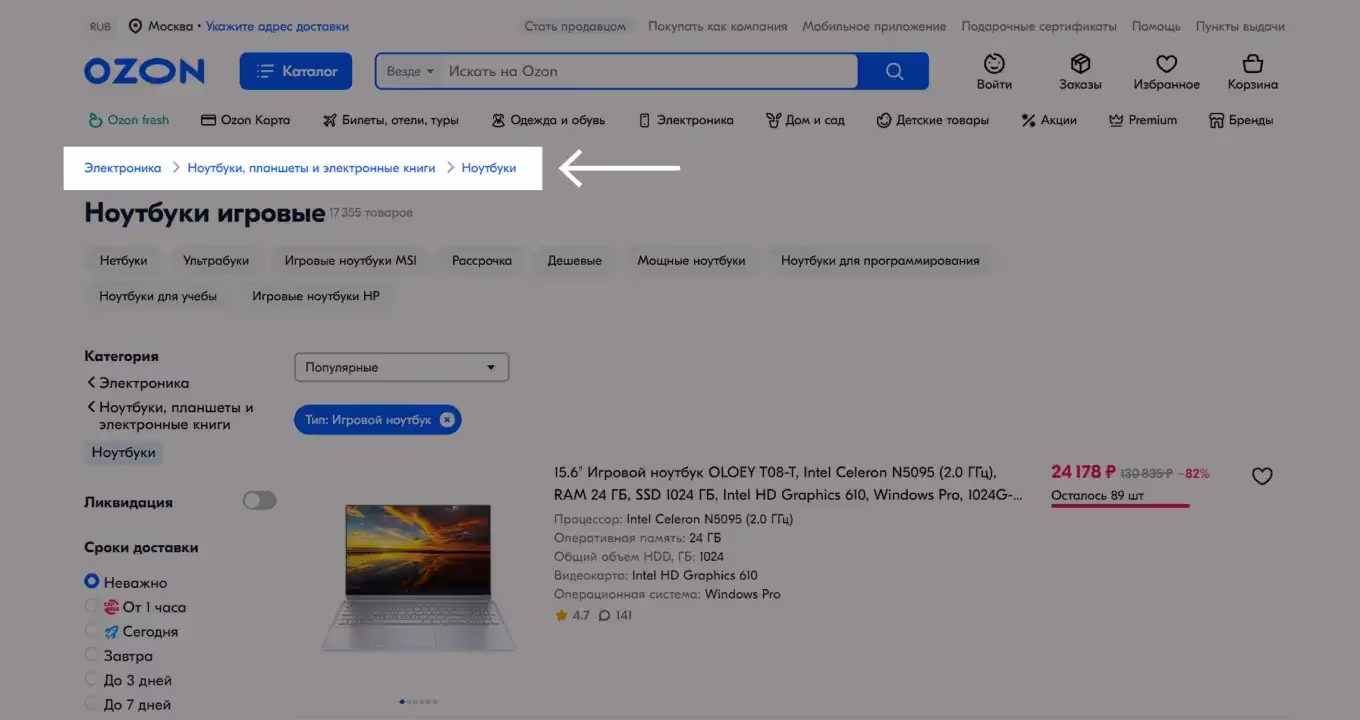Remove the Игровой ноутбук filter chip
Image resolution: width=1360 pixels, height=720 pixels.
[x=447, y=420]
